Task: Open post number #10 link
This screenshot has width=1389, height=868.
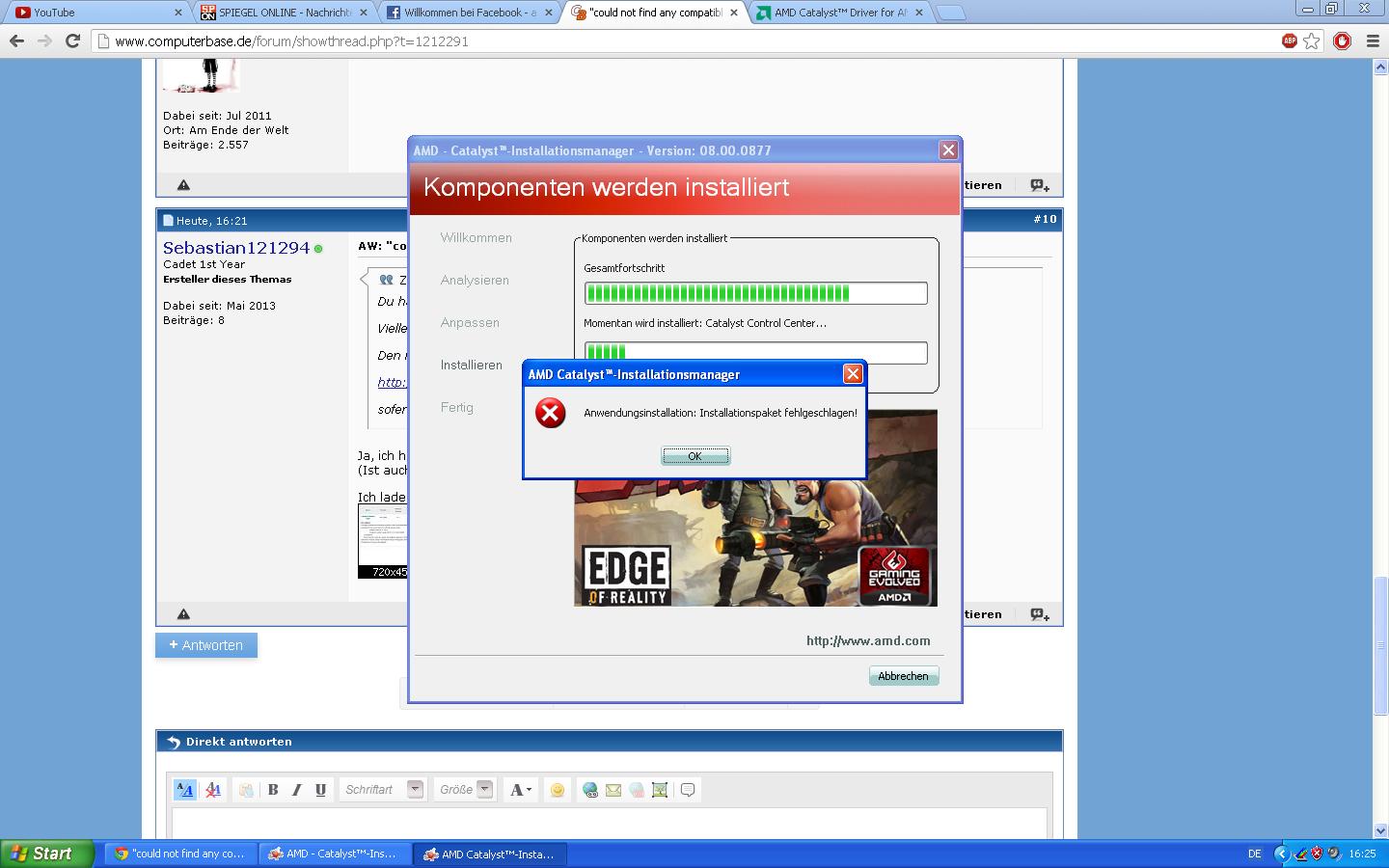Action: point(1046,219)
